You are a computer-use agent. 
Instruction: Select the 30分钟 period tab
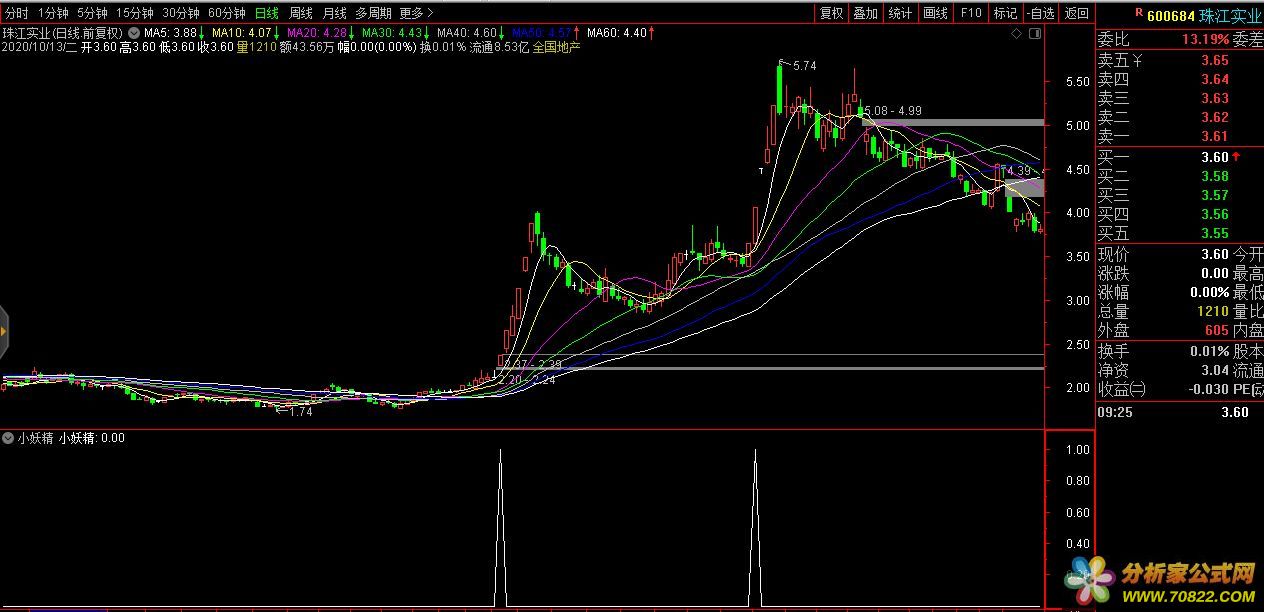tap(181, 13)
